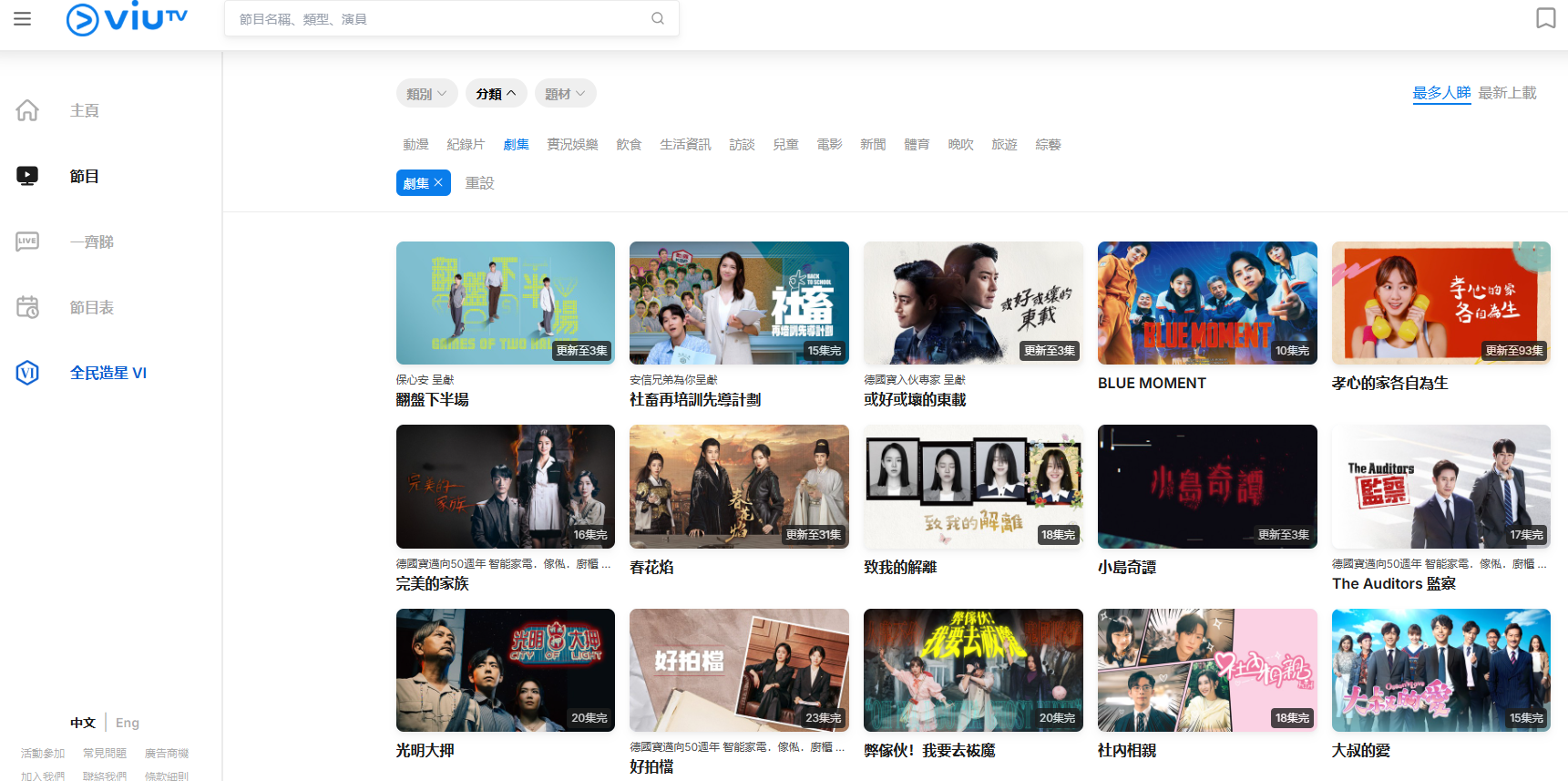Screen dimensions: 1568x781
Task: Open the bookmark list icon
Action: [x=1546, y=18]
